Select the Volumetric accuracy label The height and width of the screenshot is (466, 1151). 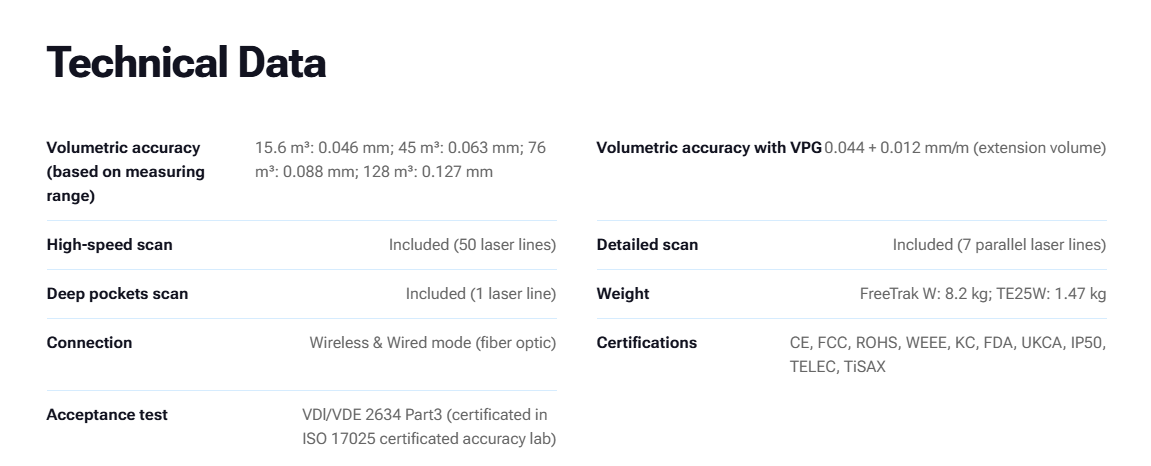[x=126, y=172]
